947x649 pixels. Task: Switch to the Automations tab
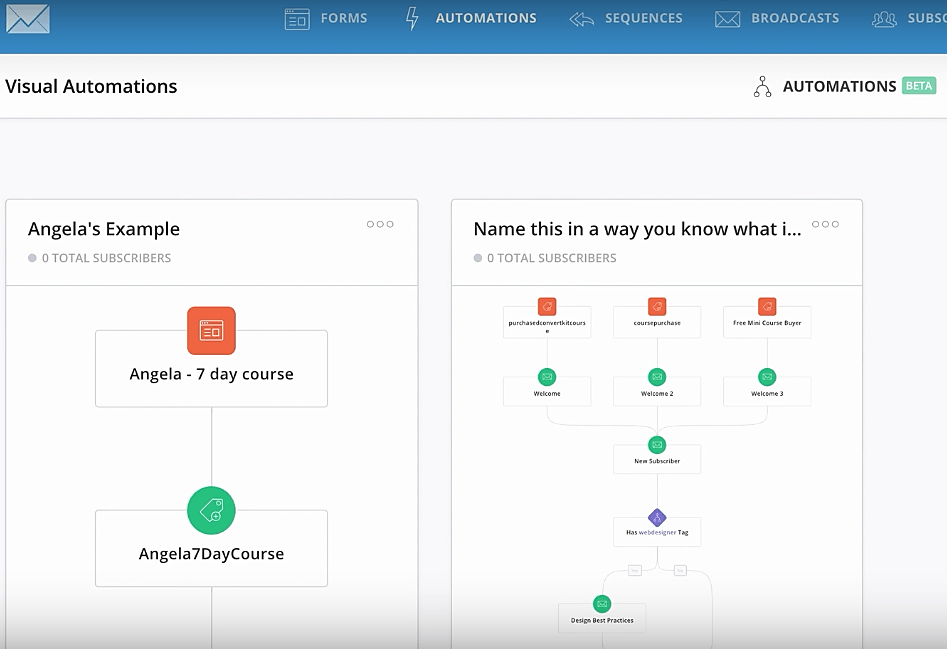coord(470,18)
